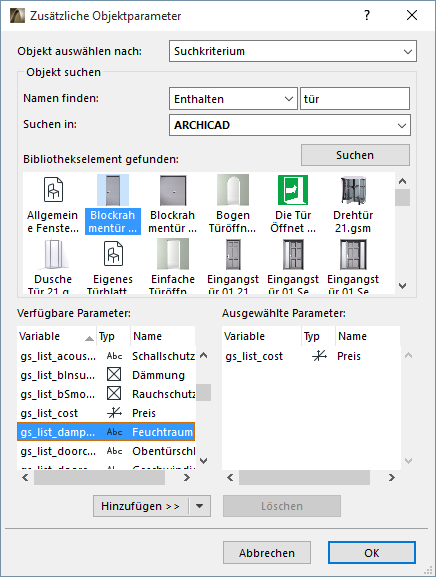Click the boolean type icon of Dämmung row
The height and width of the screenshot is (577, 436).
coord(114,375)
